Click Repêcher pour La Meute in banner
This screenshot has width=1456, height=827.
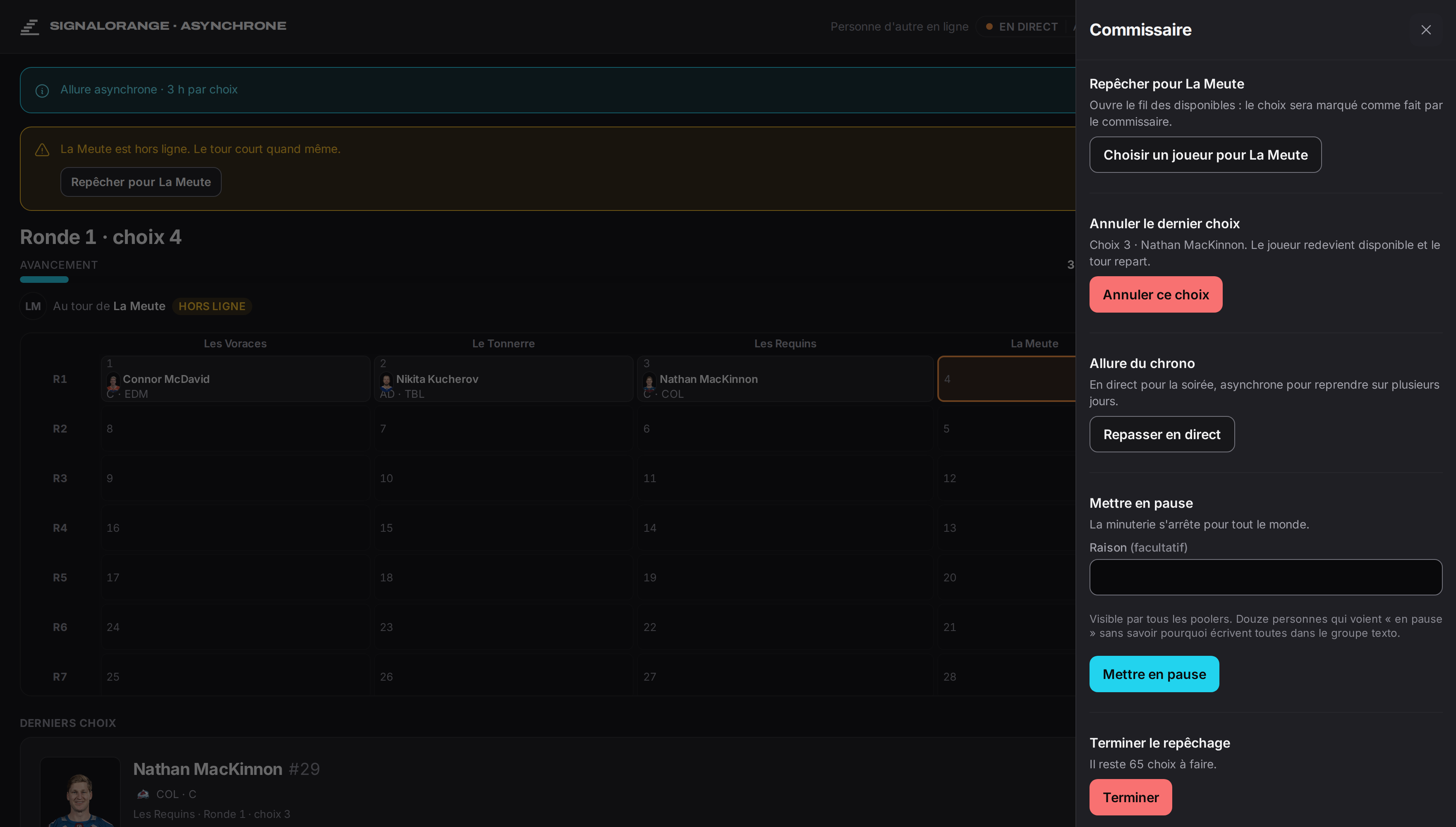pyautogui.click(x=141, y=182)
